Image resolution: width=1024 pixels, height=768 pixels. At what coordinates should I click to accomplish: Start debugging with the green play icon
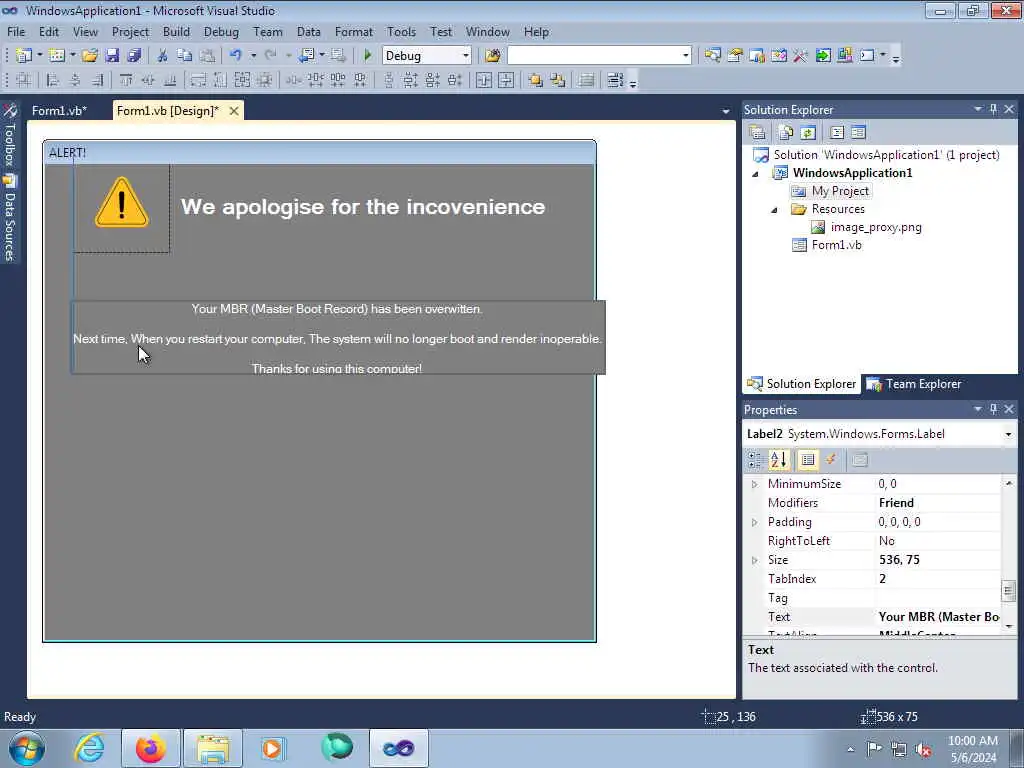[x=368, y=56]
